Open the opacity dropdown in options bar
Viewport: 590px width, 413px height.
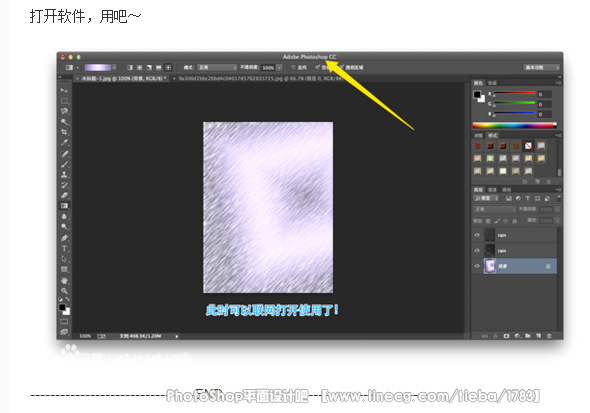click(x=280, y=68)
